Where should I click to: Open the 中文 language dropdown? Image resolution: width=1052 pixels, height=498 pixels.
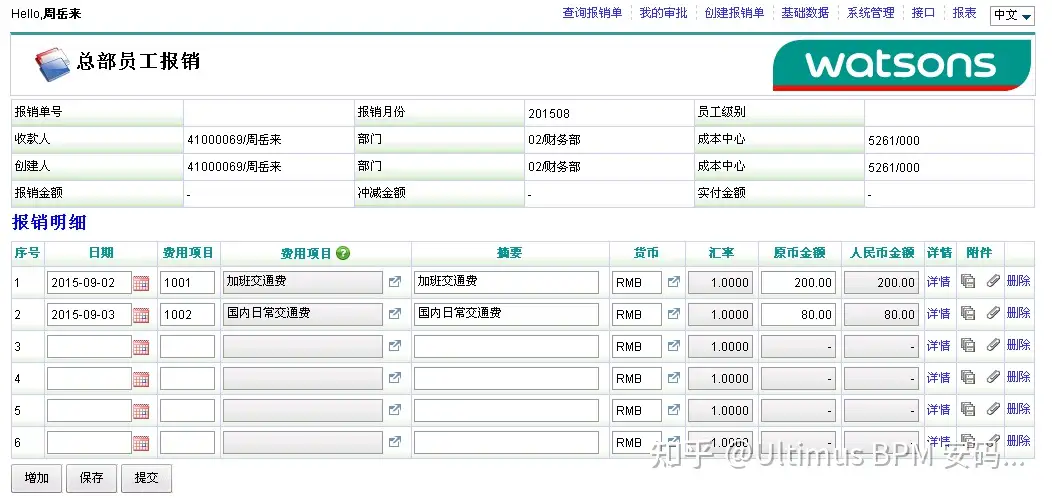[1012, 15]
